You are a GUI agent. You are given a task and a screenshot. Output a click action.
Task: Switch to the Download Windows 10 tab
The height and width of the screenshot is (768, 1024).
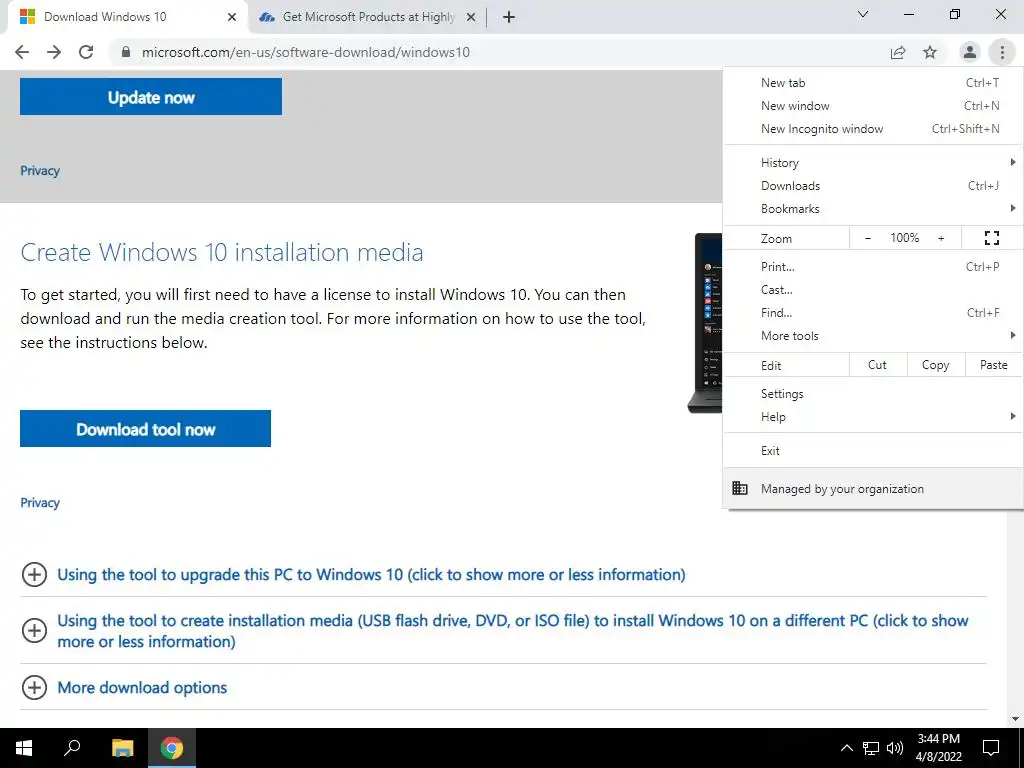point(127,18)
